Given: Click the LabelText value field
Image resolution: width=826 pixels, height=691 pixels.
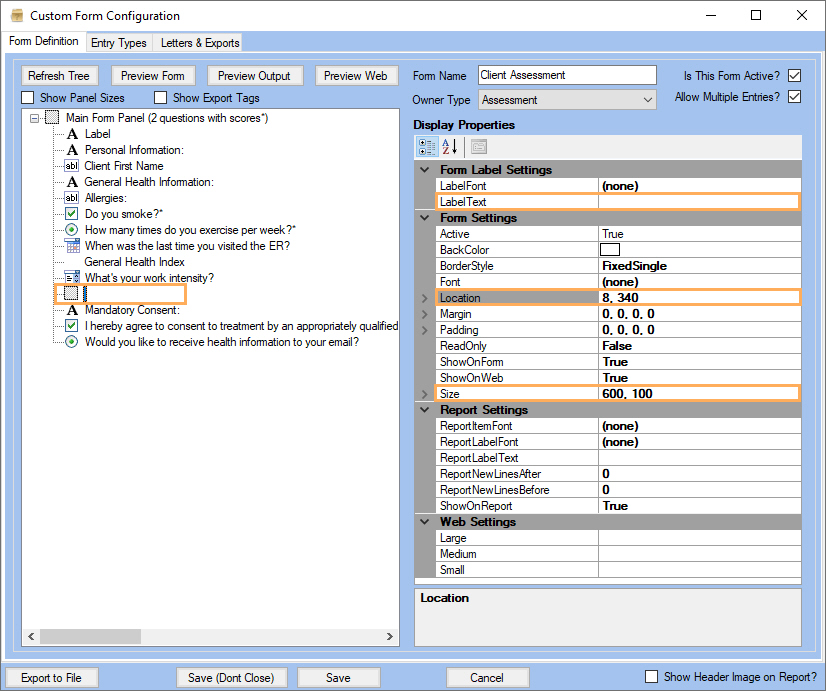Looking at the screenshot, I should [x=699, y=202].
